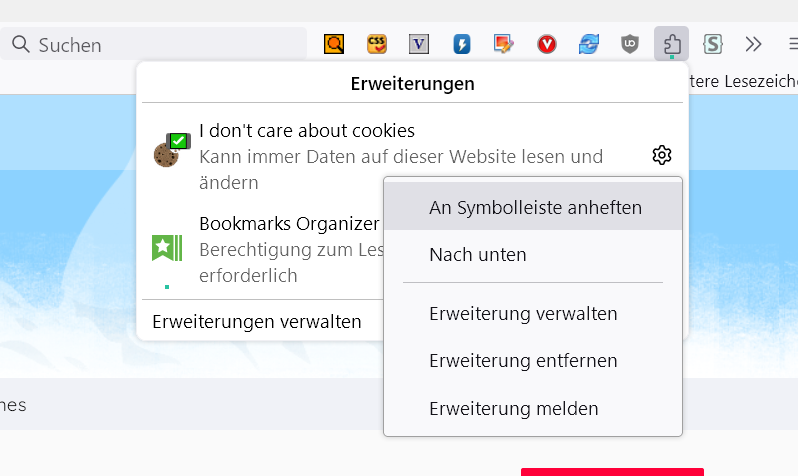Expand the toolbar overflow chevron
The height and width of the screenshot is (476, 798).
point(754,44)
